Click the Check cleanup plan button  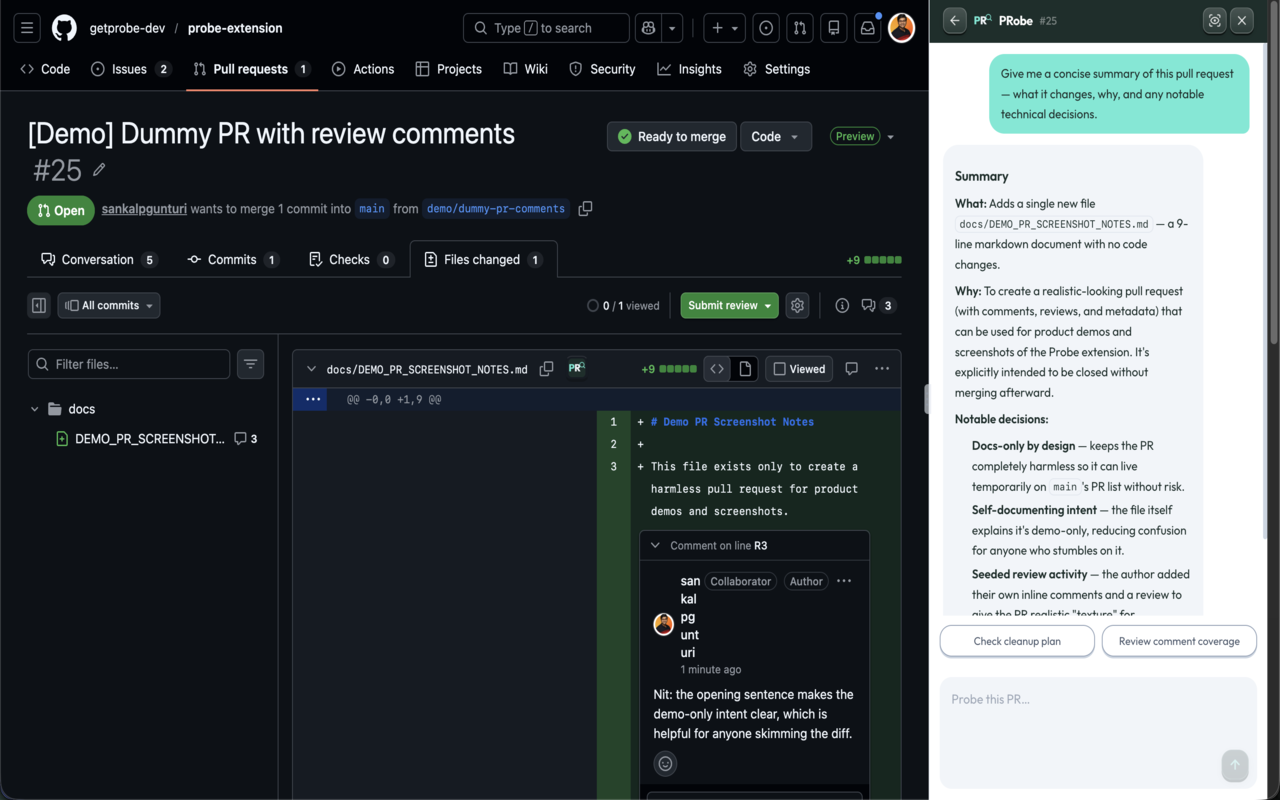coord(1016,641)
